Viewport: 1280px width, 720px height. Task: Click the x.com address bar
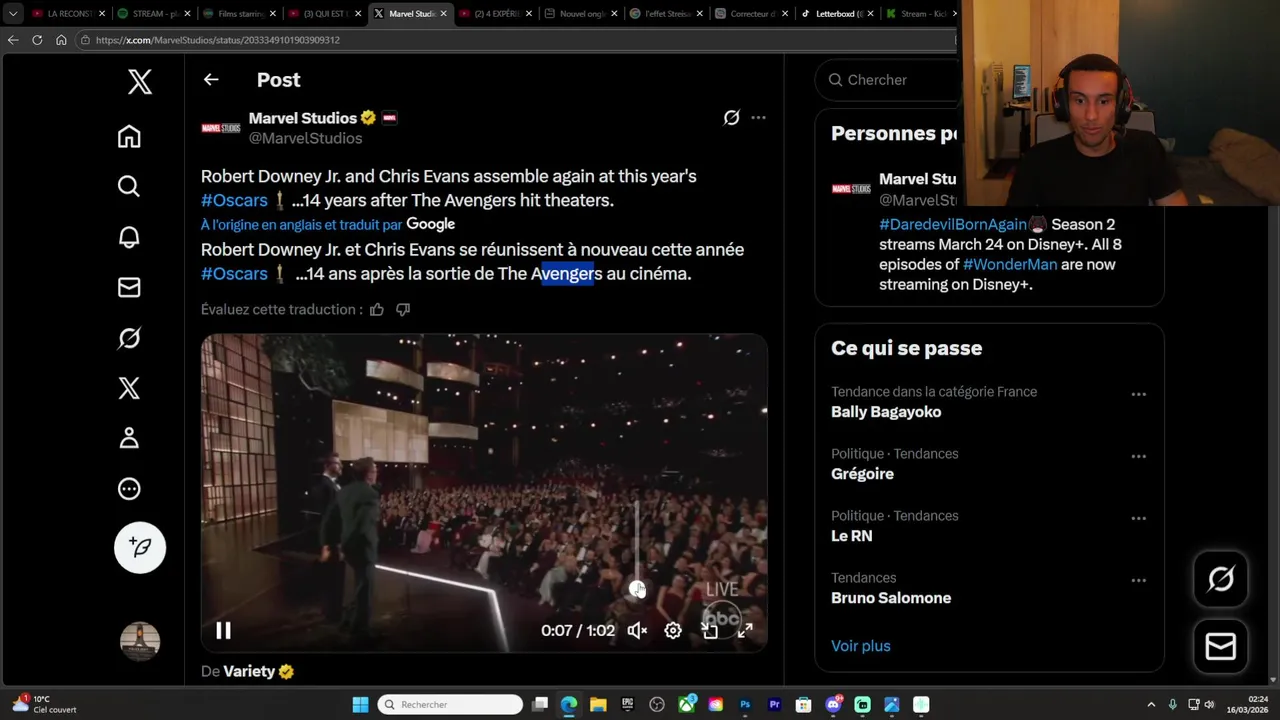[515, 40]
